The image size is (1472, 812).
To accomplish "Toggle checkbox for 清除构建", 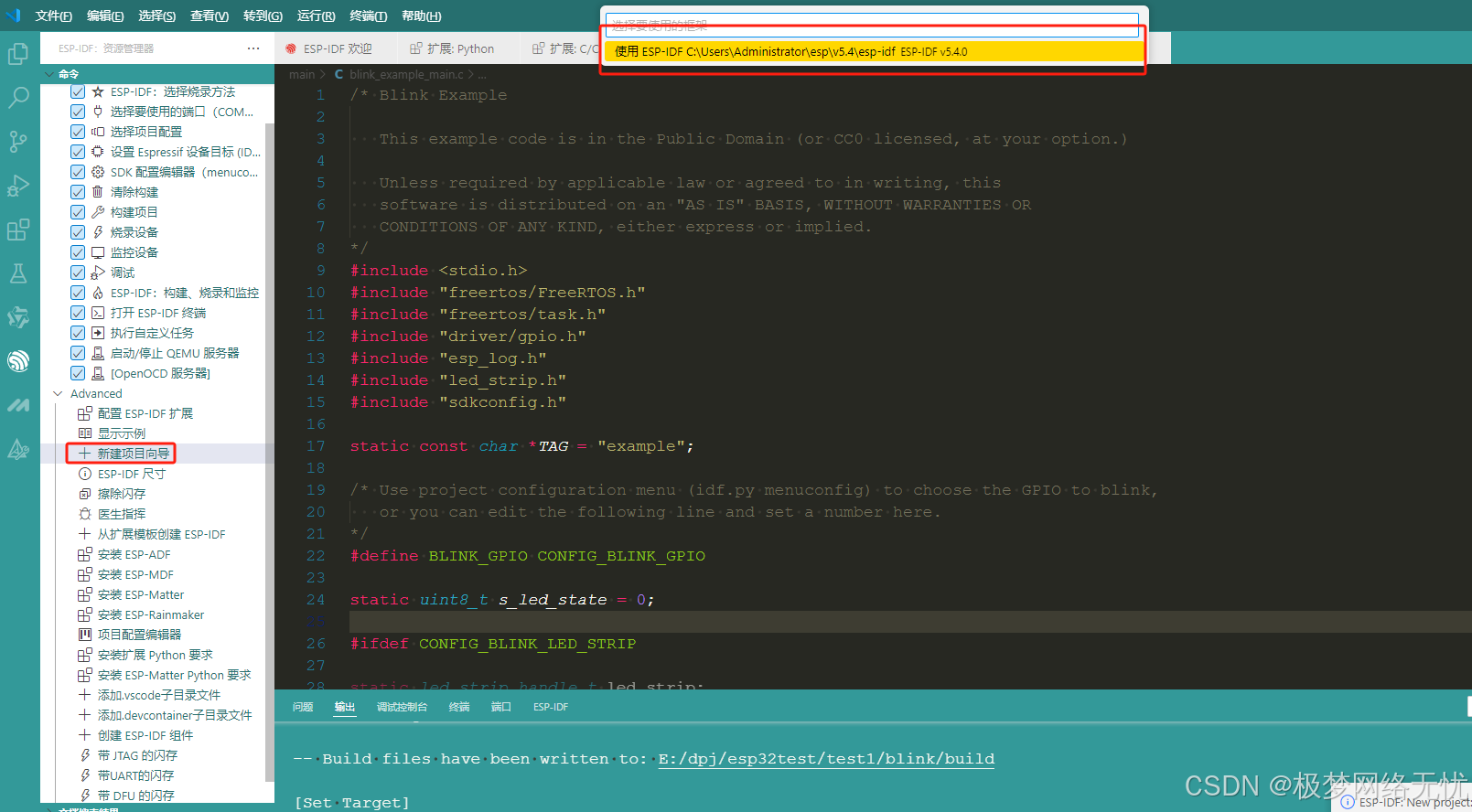I will [x=78, y=192].
